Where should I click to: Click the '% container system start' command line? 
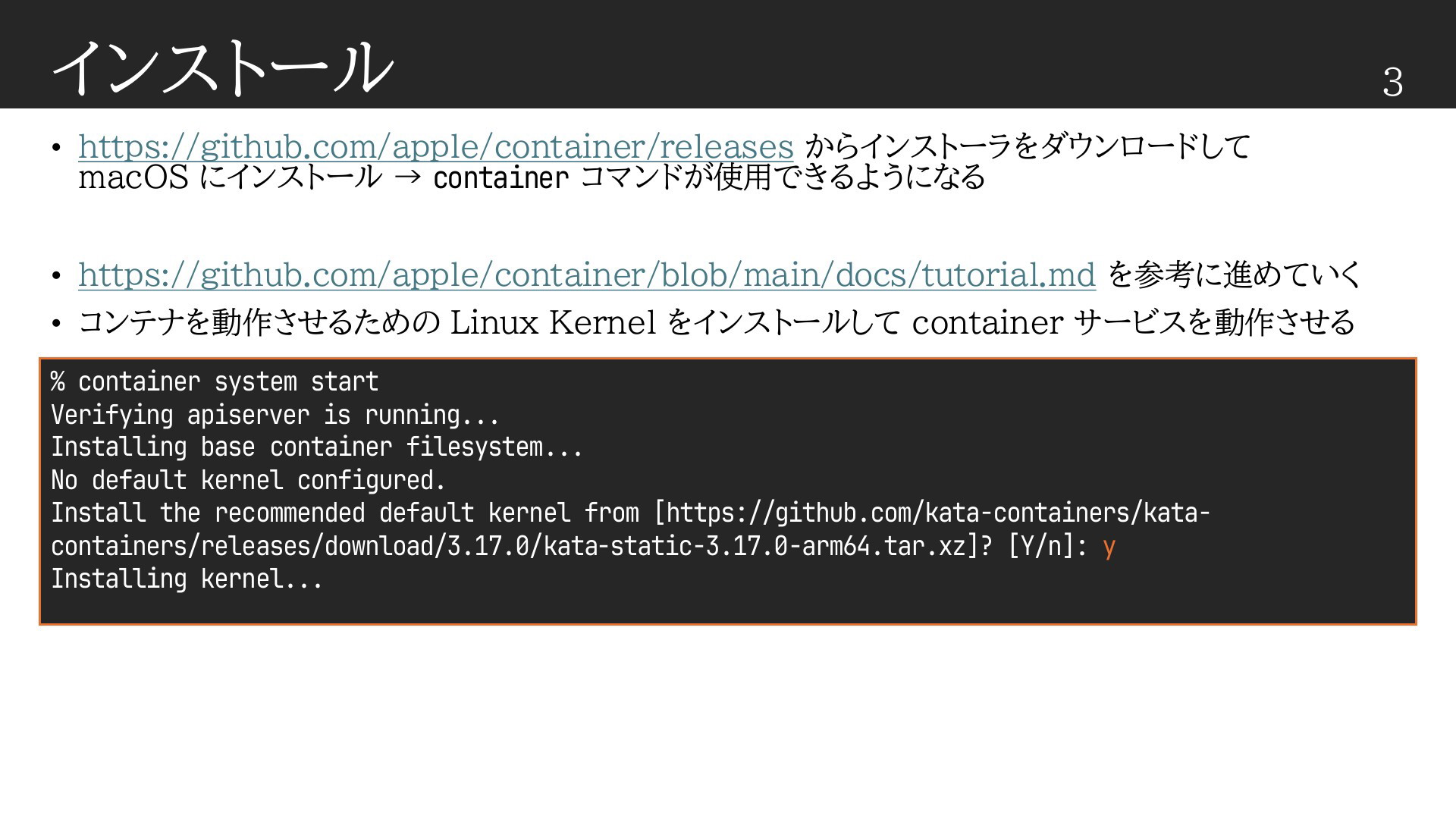click(215, 381)
